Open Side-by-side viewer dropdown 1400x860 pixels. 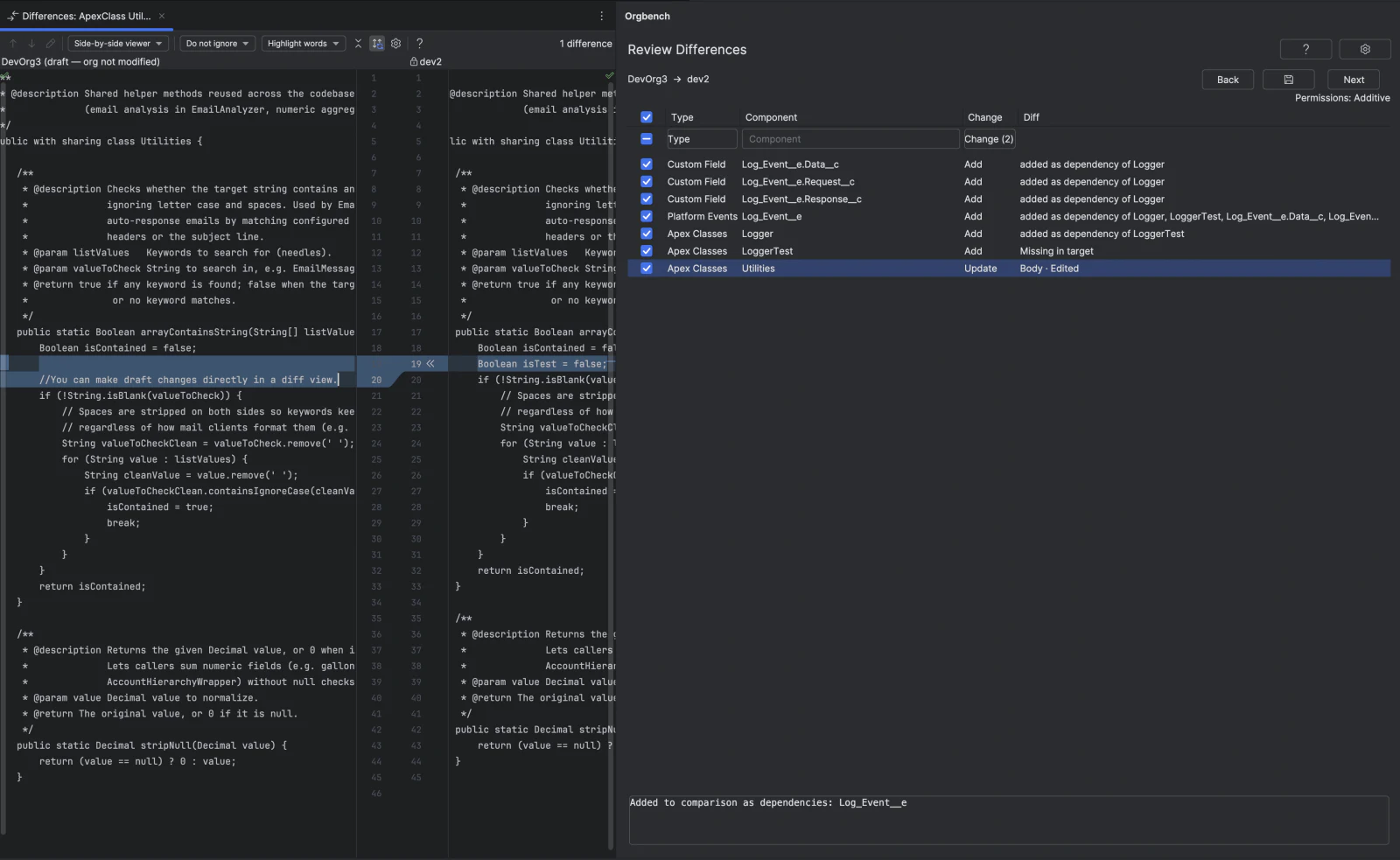point(118,43)
